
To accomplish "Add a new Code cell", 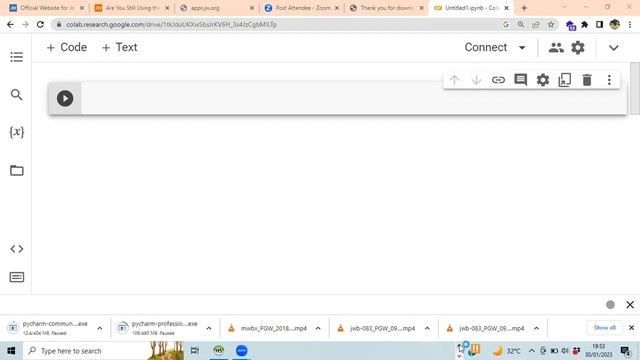I will [x=67, y=47].
